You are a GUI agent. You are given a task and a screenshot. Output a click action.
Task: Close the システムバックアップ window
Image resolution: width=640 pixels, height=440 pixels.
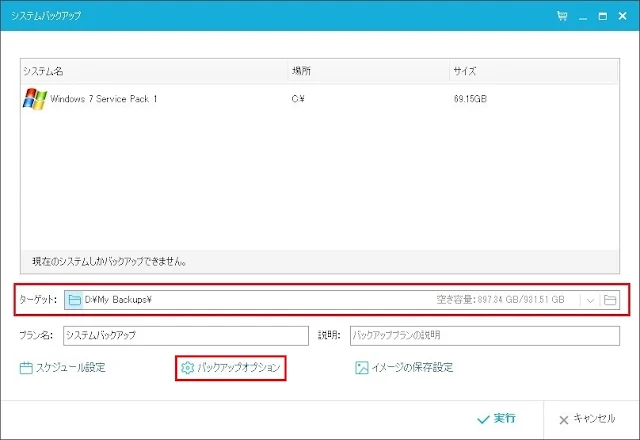[x=622, y=16]
